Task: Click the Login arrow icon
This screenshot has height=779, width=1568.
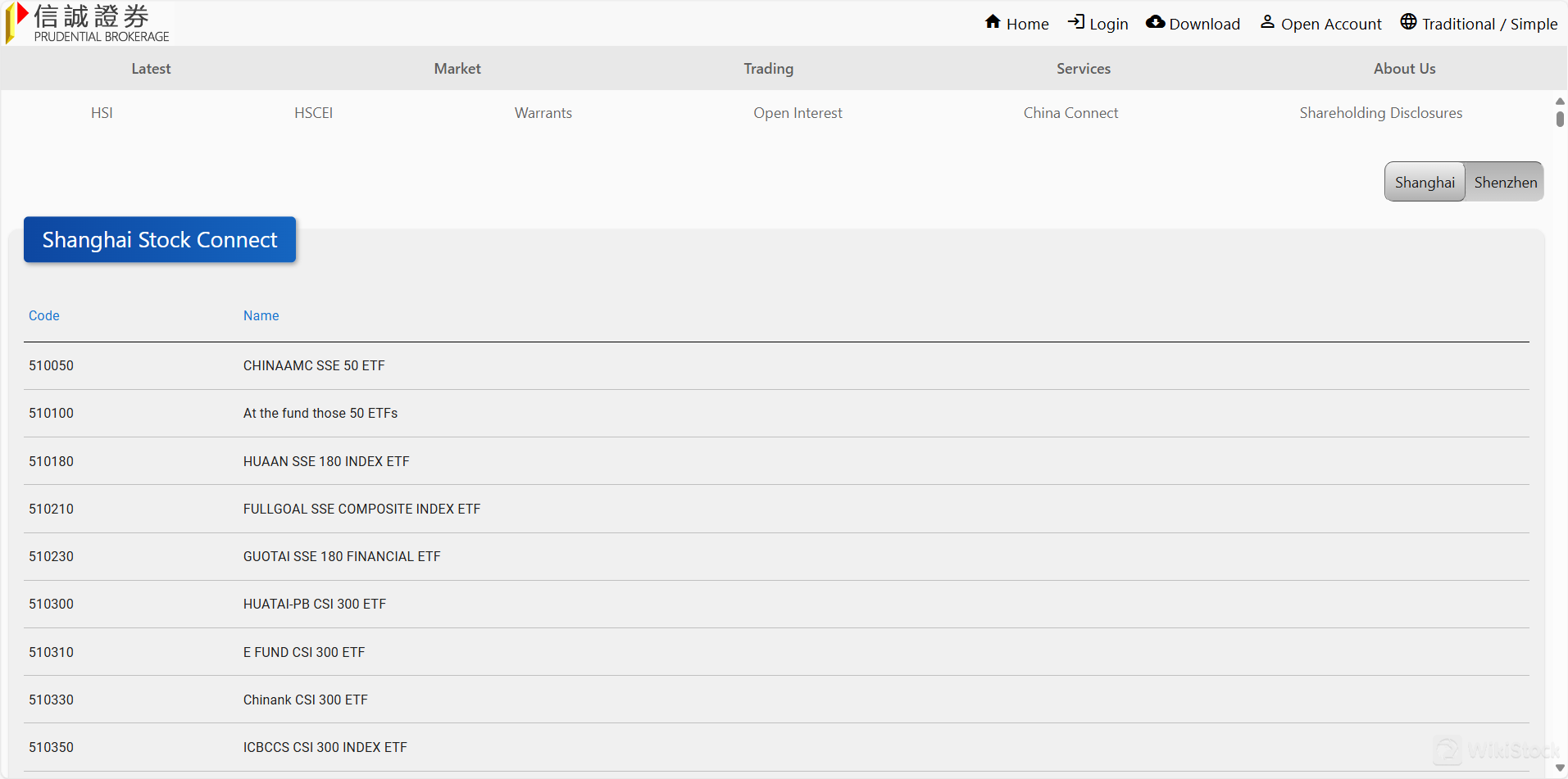Action: click(x=1075, y=22)
